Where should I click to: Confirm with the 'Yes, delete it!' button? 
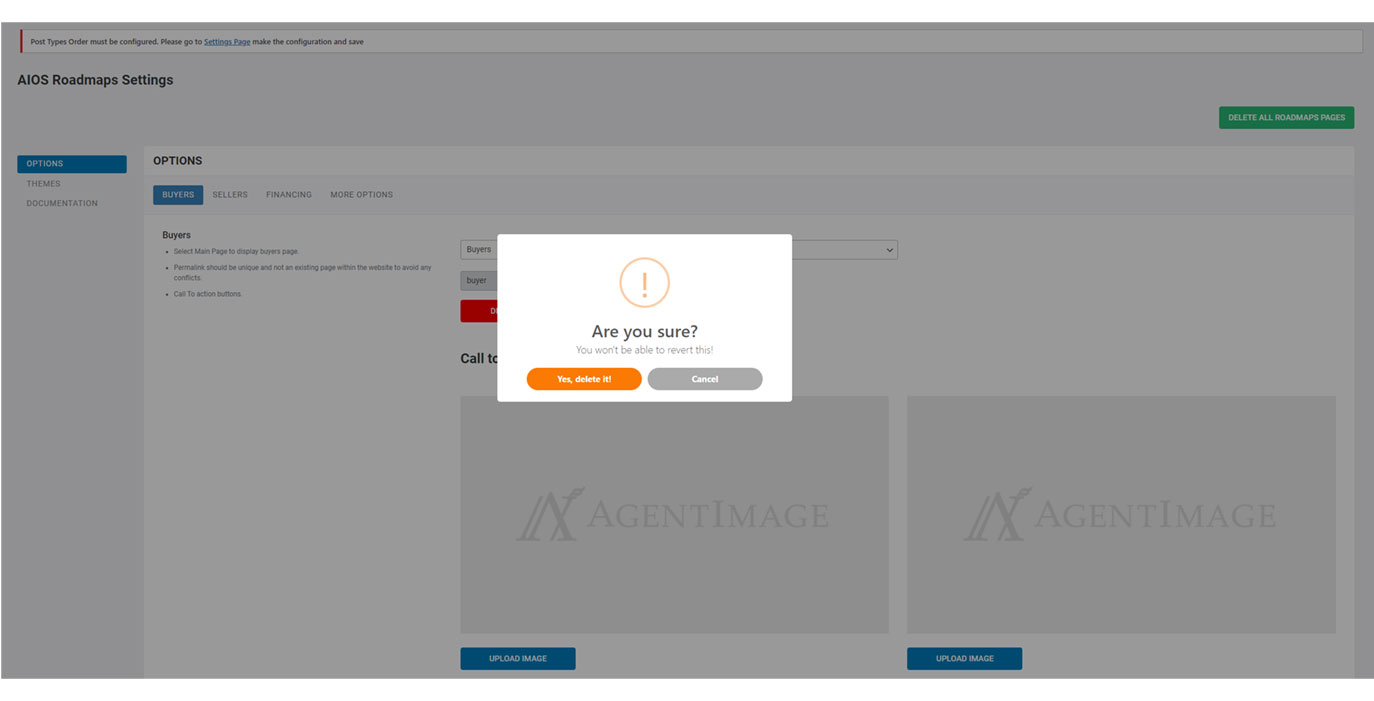584,379
